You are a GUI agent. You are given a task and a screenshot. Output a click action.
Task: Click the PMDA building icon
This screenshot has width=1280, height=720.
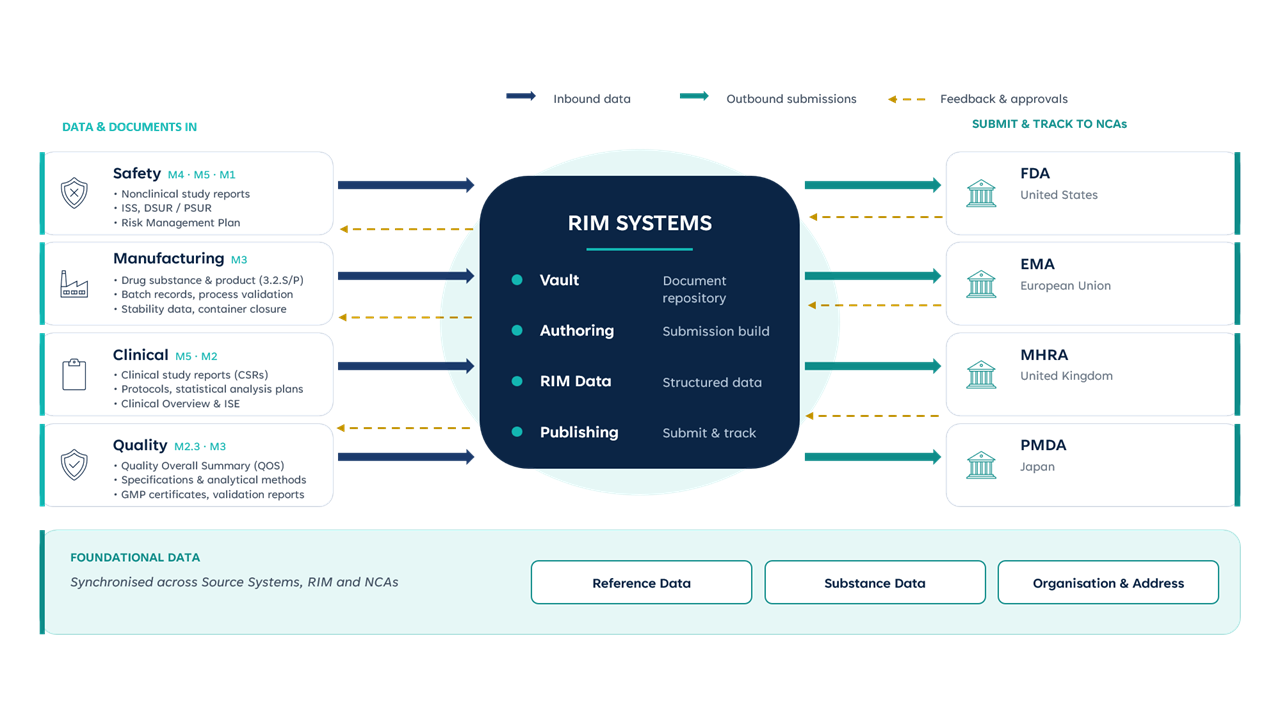pos(981,465)
